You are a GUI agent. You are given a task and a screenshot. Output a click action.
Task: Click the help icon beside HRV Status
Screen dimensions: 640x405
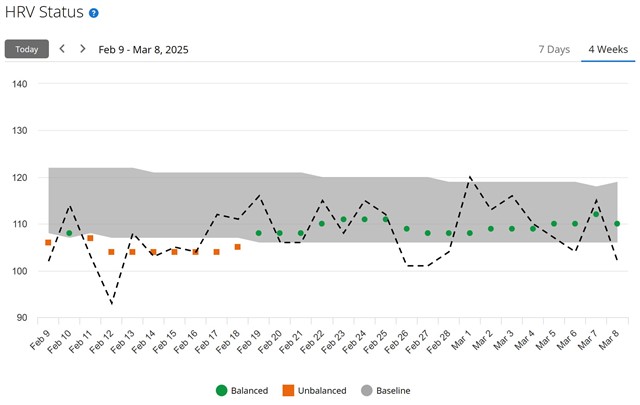tap(94, 13)
